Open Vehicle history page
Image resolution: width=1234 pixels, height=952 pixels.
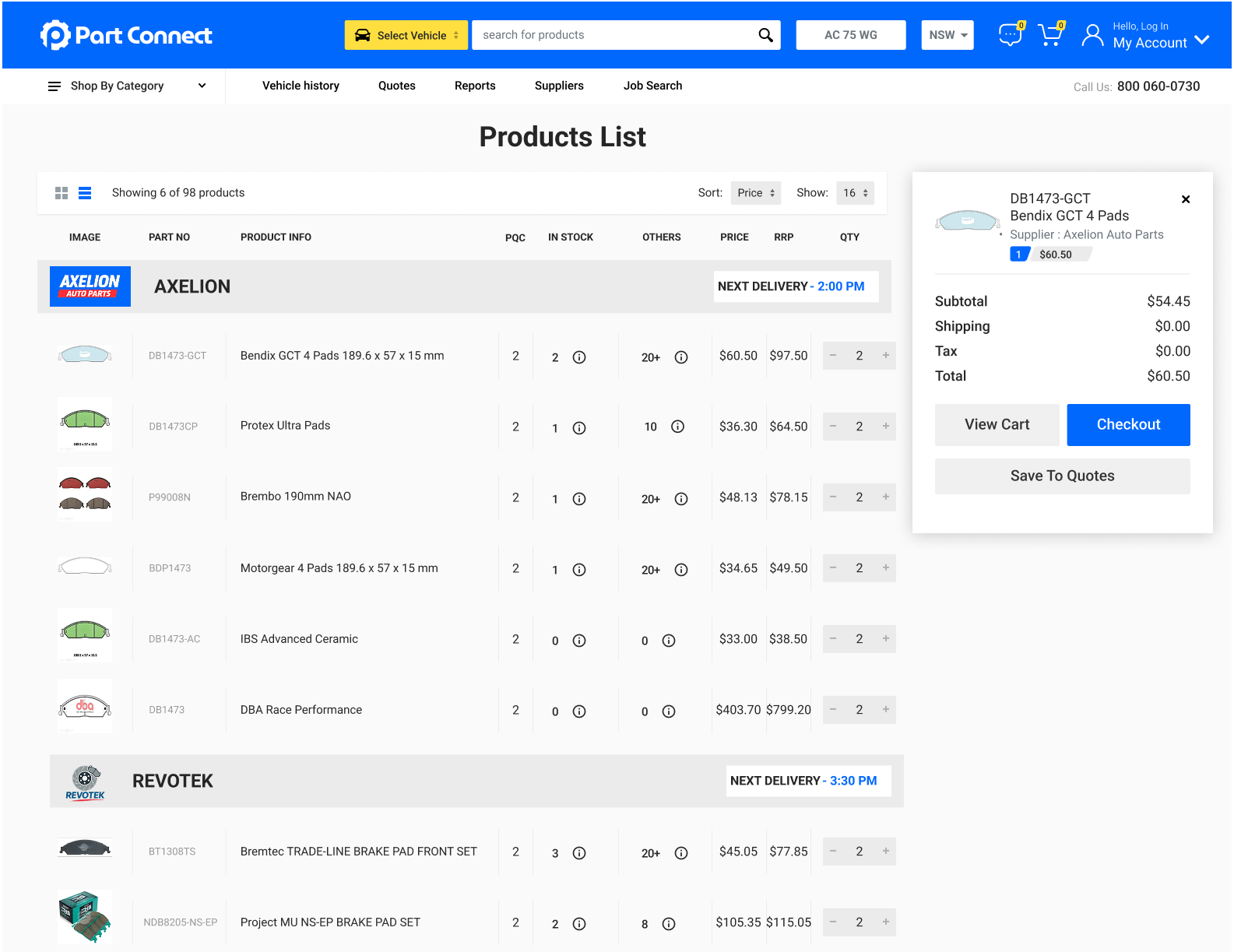point(301,86)
